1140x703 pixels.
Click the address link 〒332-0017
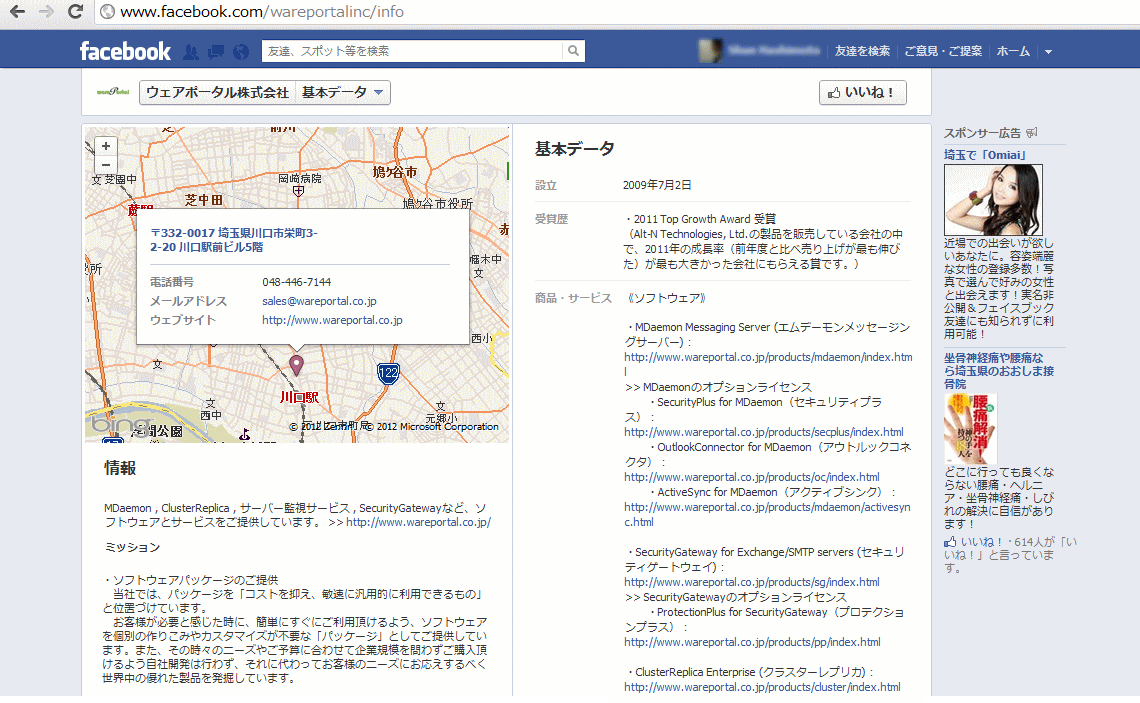234,240
